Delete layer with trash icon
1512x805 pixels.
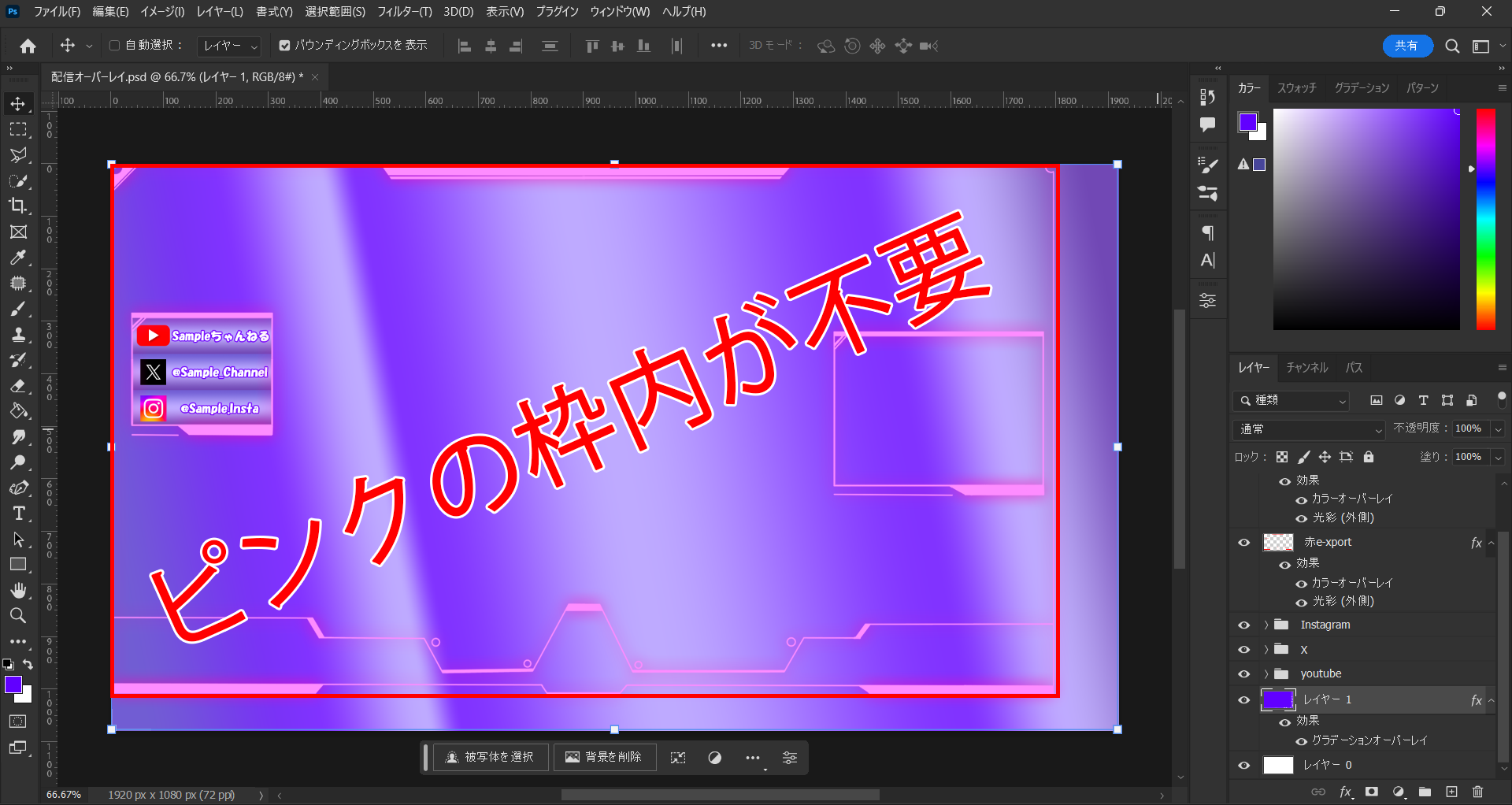pos(1477,792)
